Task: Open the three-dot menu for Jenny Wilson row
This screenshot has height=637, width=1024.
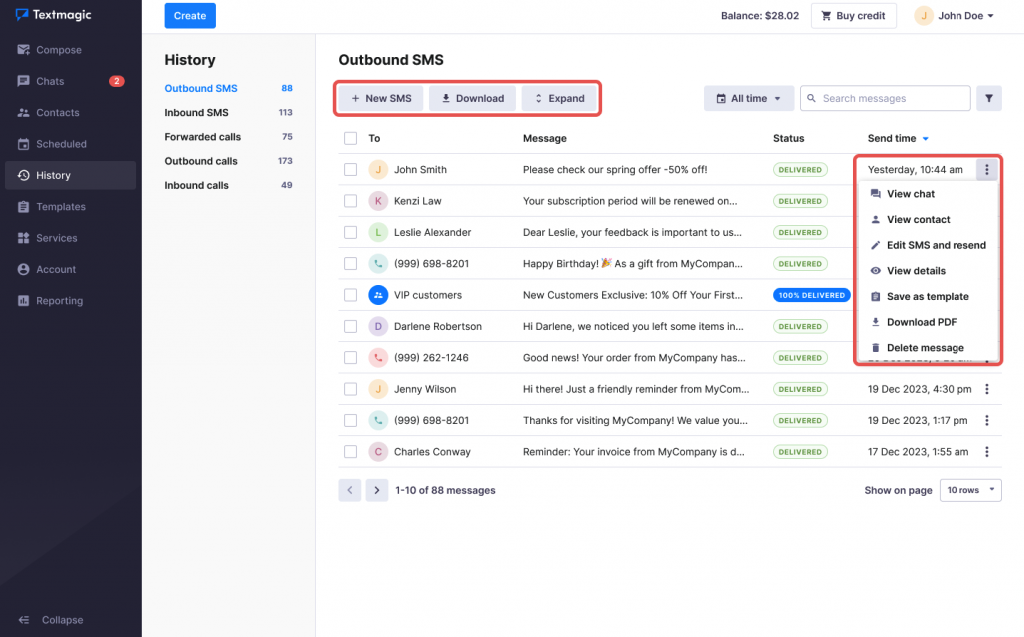Action: click(x=987, y=389)
